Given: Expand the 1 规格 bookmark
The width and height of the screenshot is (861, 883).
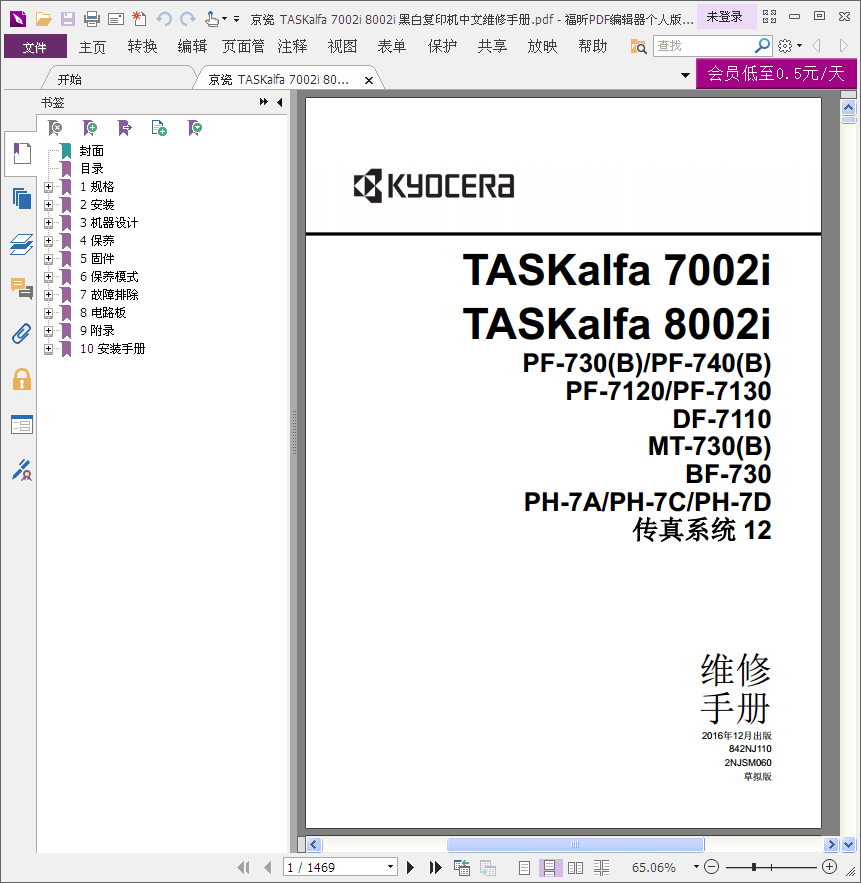Looking at the screenshot, I should 48,187.
